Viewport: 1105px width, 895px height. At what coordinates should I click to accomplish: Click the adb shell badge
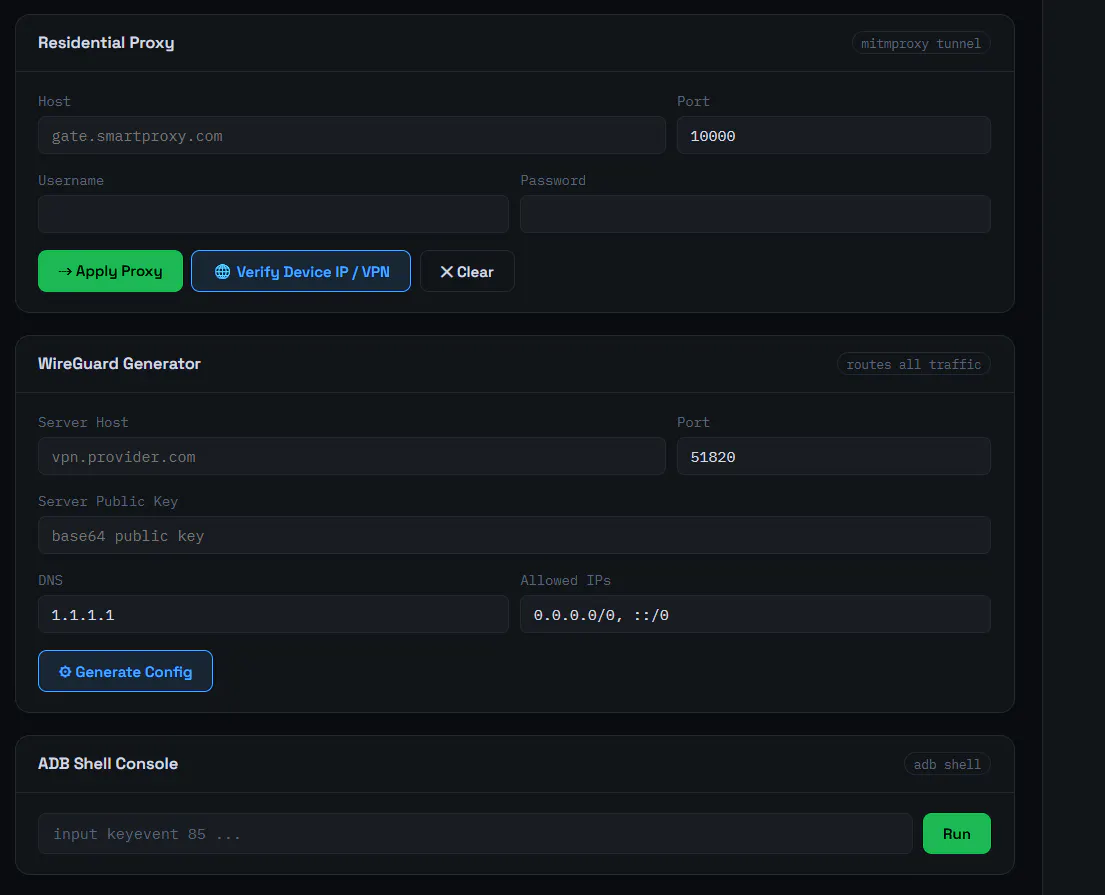[x=947, y=765]
